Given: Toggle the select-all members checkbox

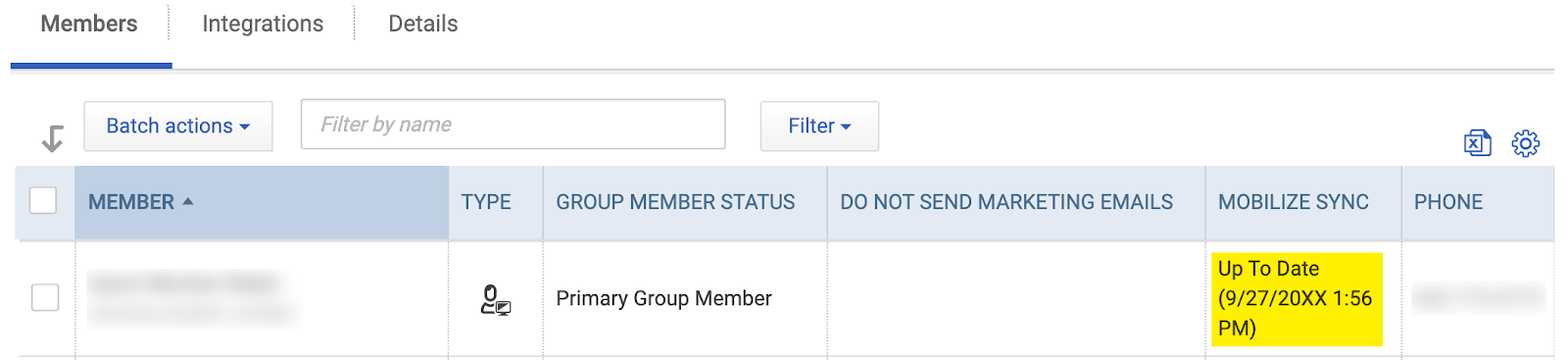Looking at the screenshot, I should coord(43,200).
